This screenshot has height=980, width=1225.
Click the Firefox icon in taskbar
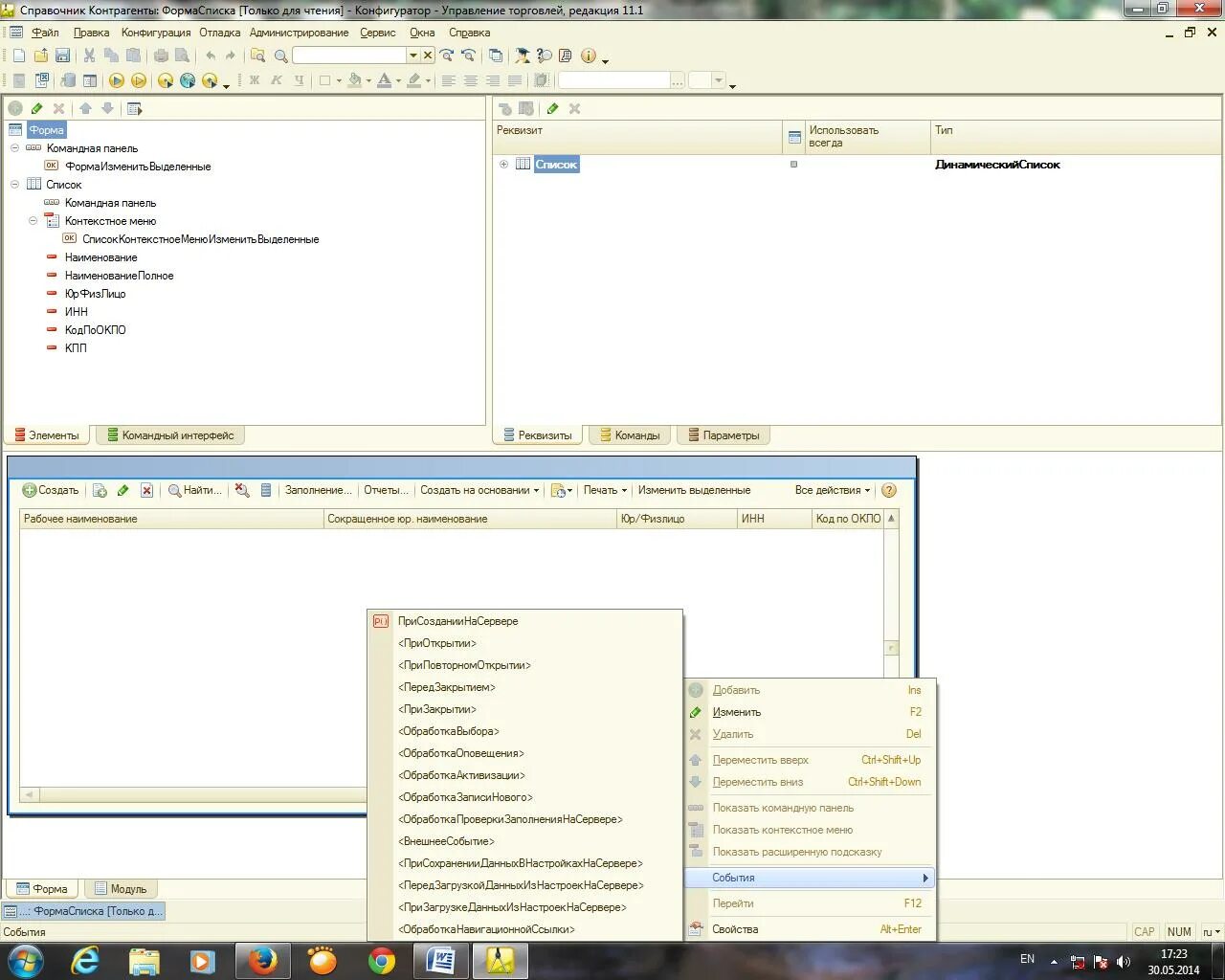262,960
